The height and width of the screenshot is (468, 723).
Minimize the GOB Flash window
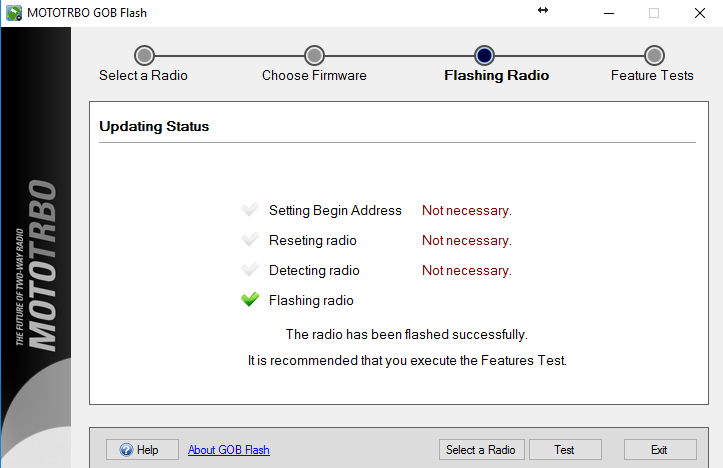pyautogui.click(x=609, y=13)
